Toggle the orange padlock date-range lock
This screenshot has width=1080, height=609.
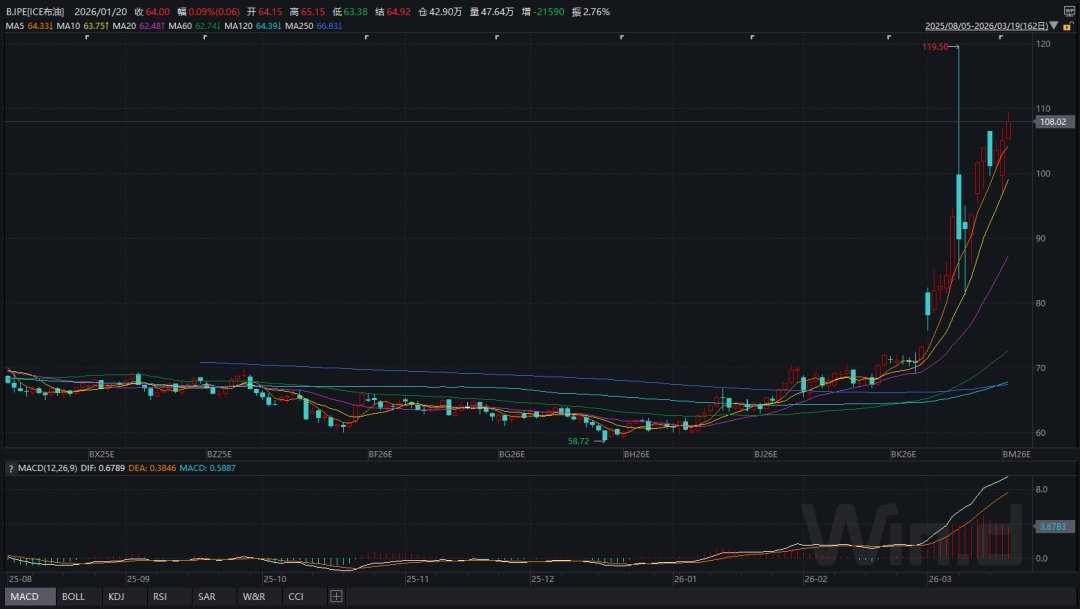point(1068,25)
